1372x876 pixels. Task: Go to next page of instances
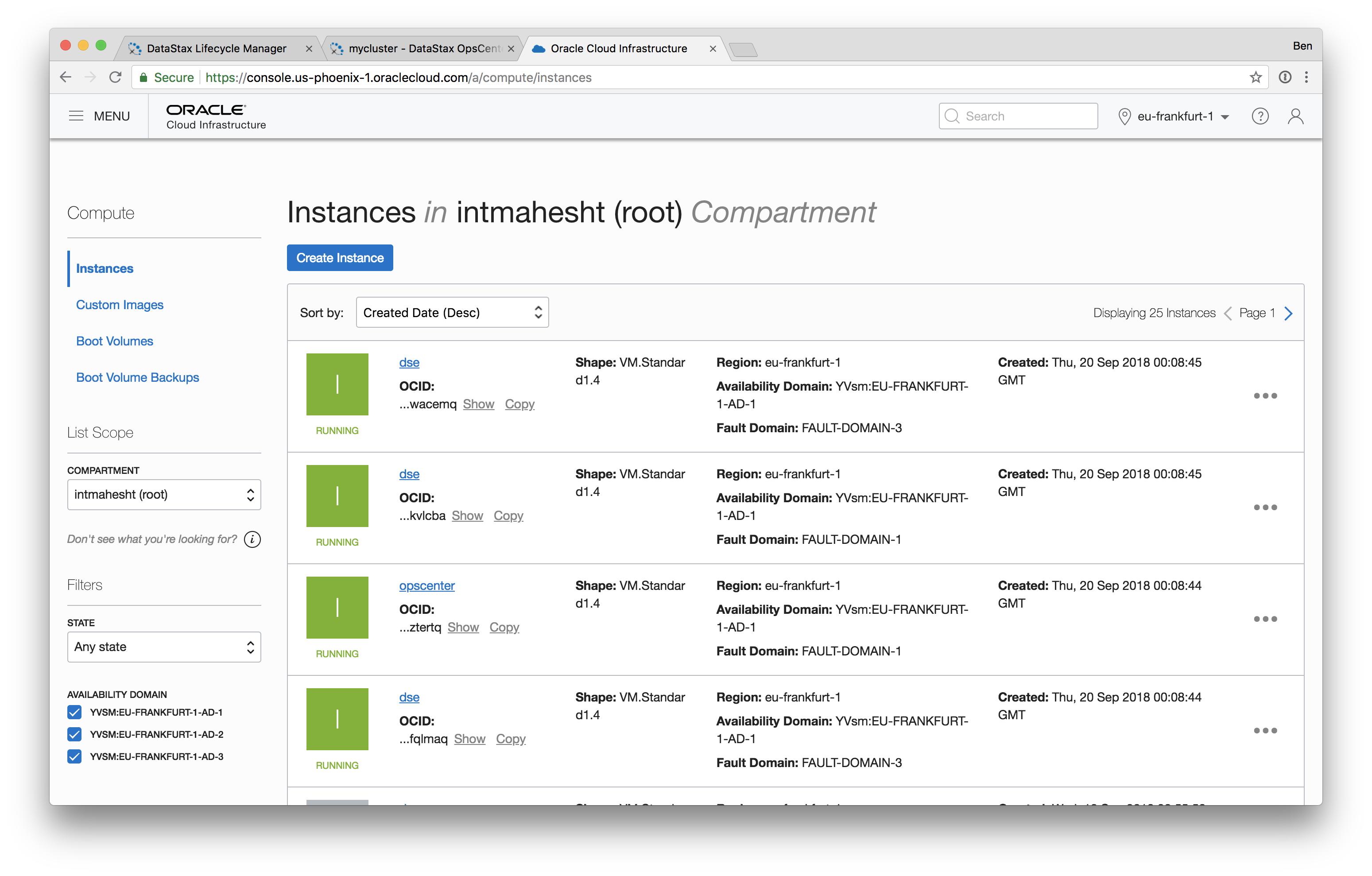pos(1289,314)
